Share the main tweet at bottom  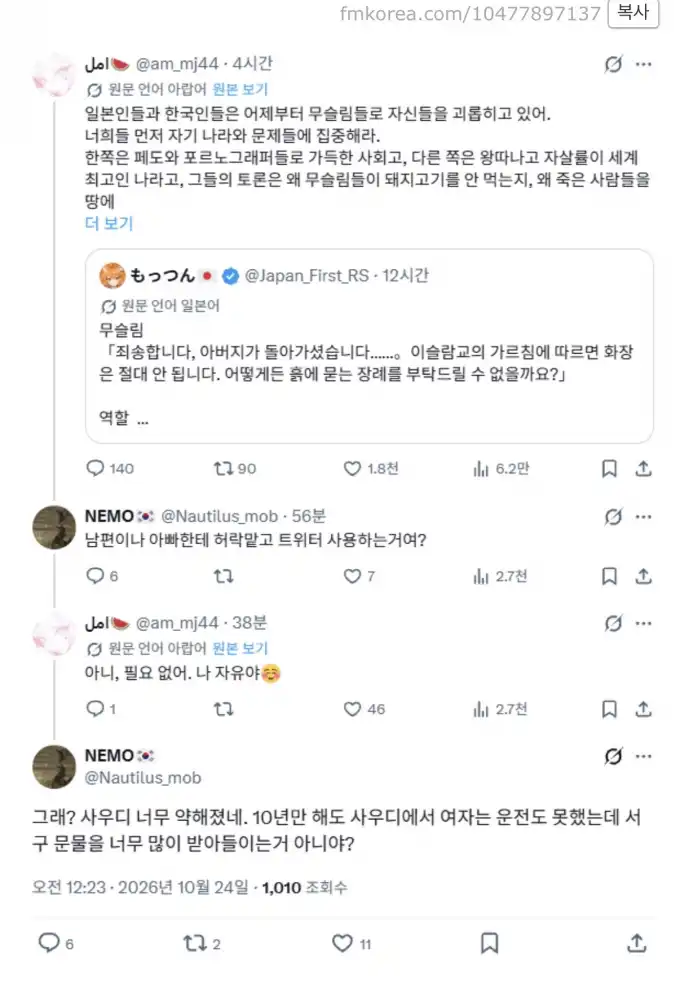[x=636, y=943]
